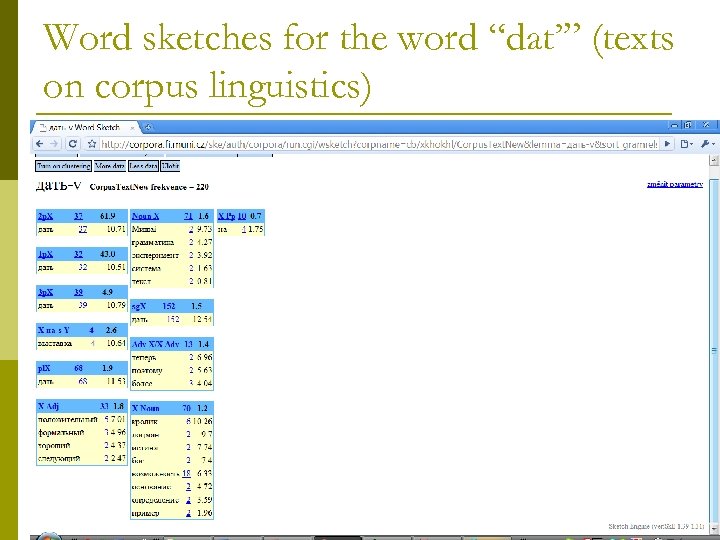Open the X Pp relation link

226,216
